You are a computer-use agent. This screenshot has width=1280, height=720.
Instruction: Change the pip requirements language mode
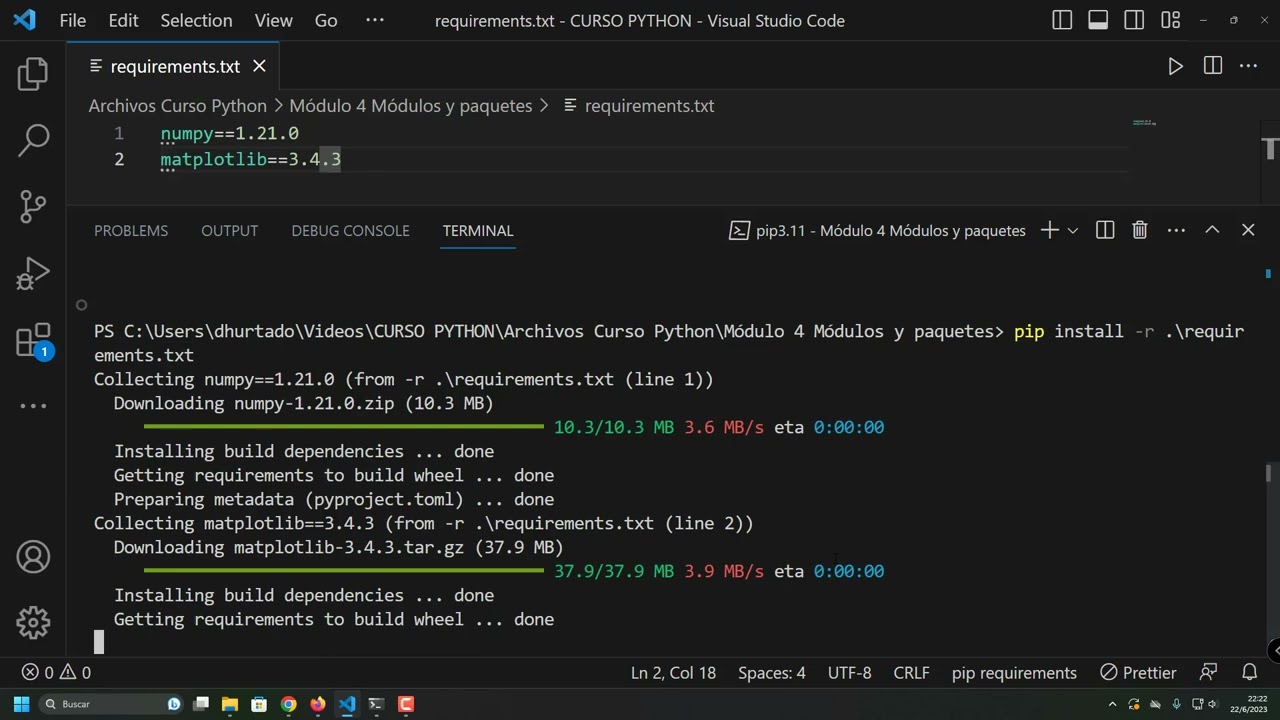[x=1014, y=673]
